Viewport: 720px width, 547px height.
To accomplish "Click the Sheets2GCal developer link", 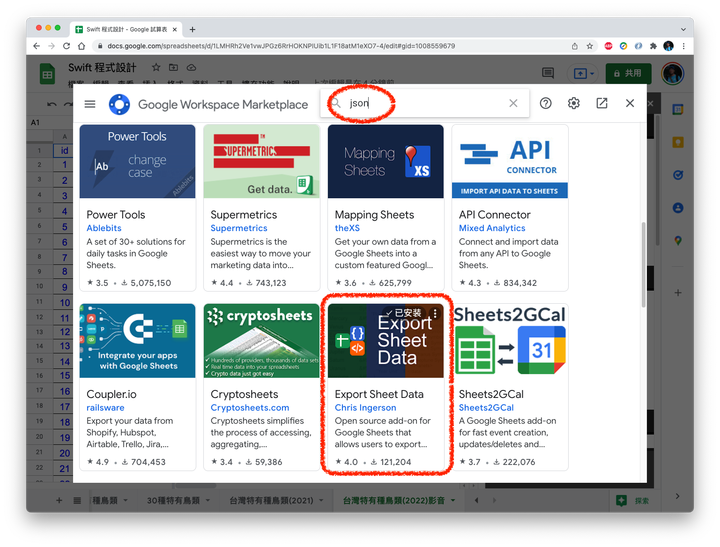I will (486, 407).
